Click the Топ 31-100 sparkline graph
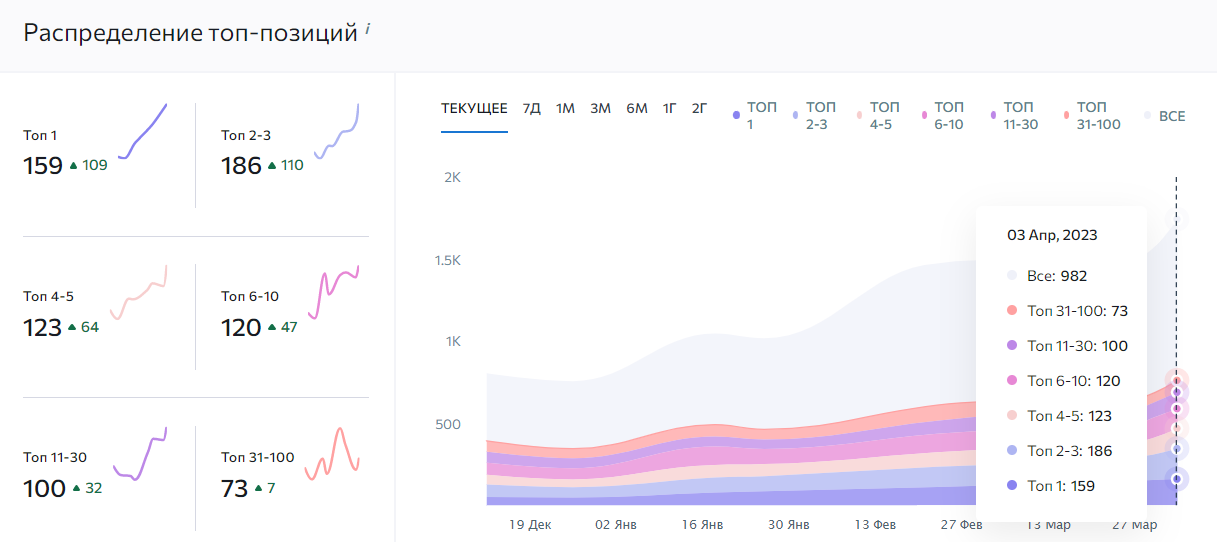The image size is (1217, 542). coord(332,454)
